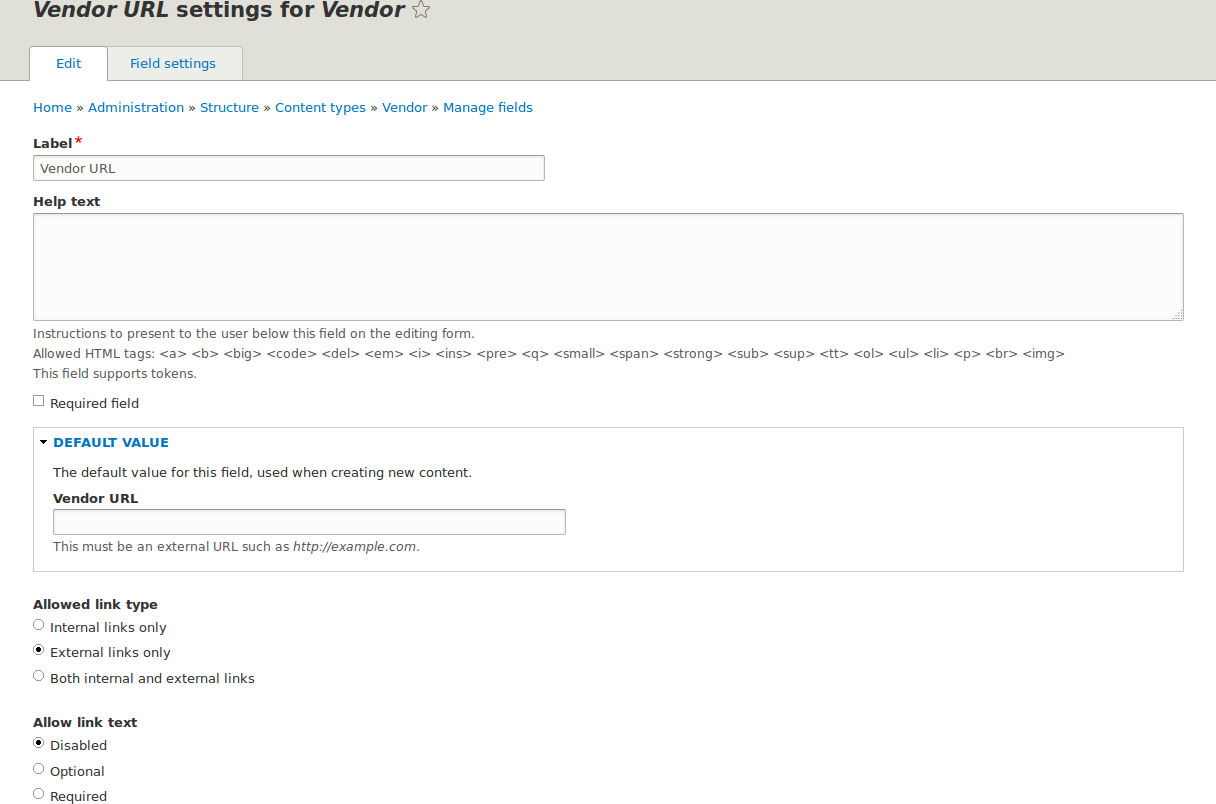
Task: Click the DEFAULT VALUE disclosure triangle
Action: [x=44, y=441]
